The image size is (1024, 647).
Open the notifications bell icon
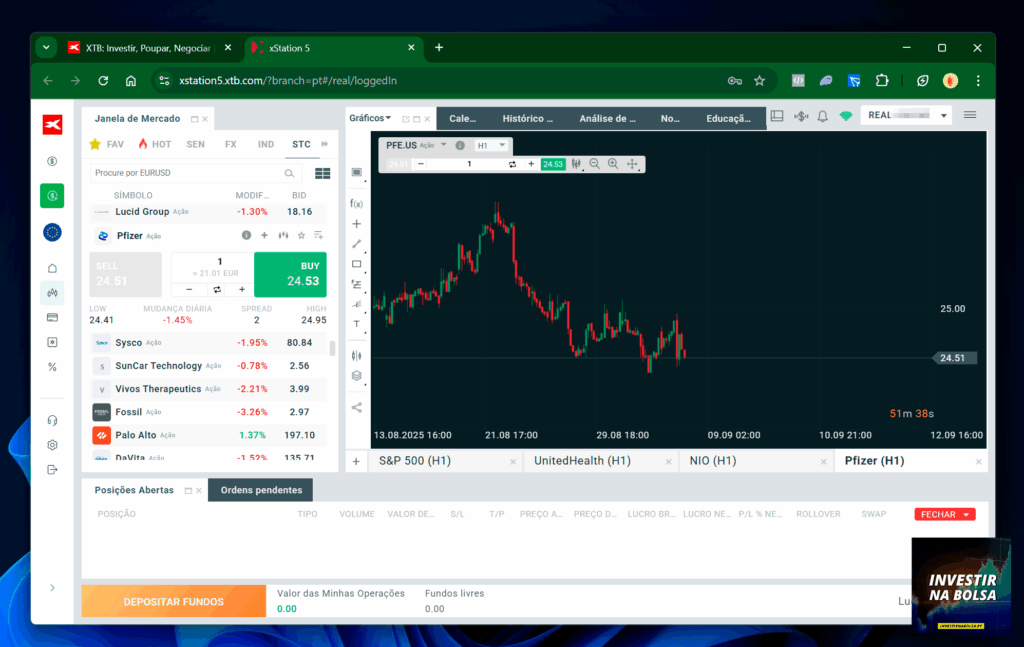pyautogui.click(x=823, y=116)
